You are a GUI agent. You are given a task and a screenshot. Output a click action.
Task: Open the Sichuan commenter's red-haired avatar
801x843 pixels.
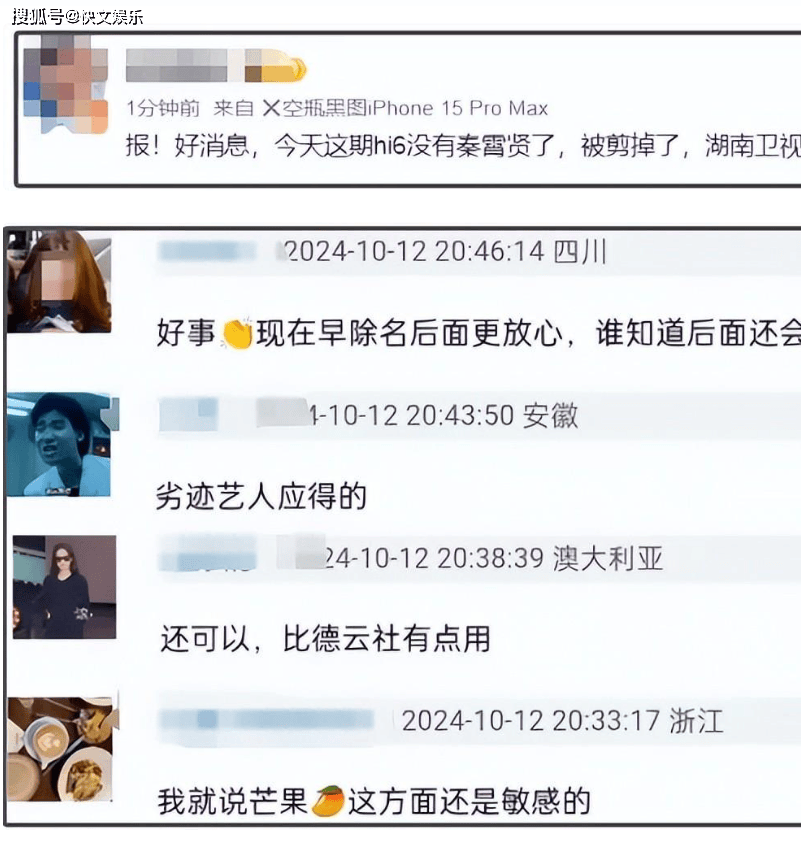pos(60,282)
